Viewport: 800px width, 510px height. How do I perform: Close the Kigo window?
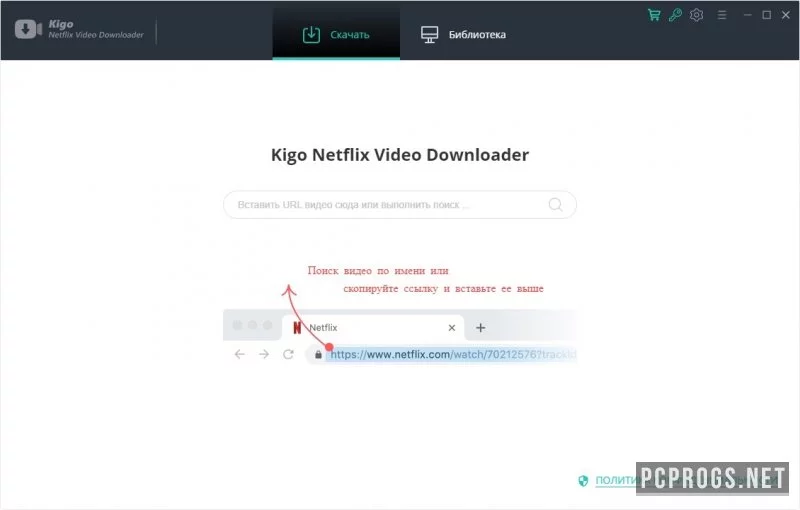point(786,15)
